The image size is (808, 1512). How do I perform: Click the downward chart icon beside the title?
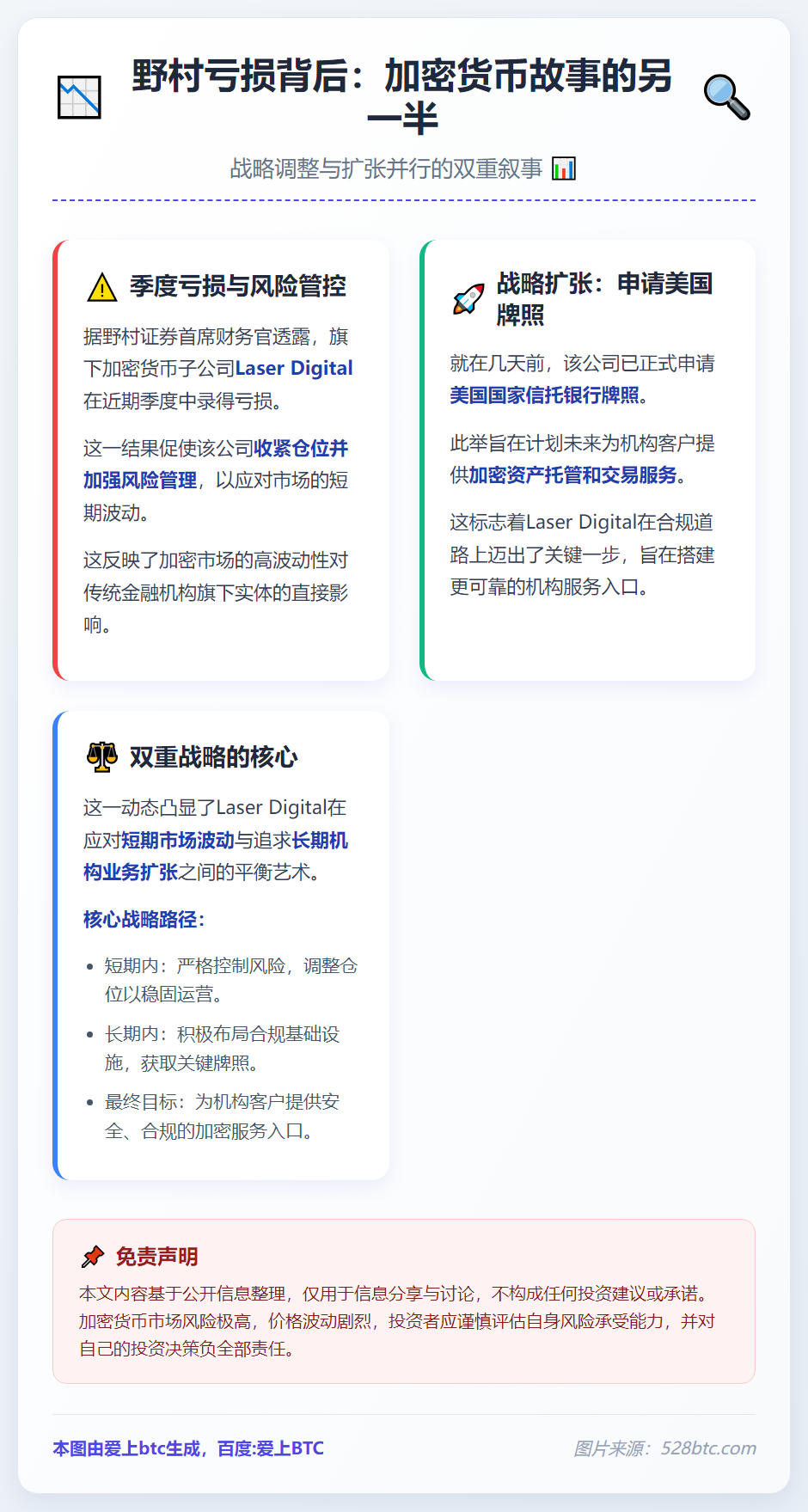(79, 97)
